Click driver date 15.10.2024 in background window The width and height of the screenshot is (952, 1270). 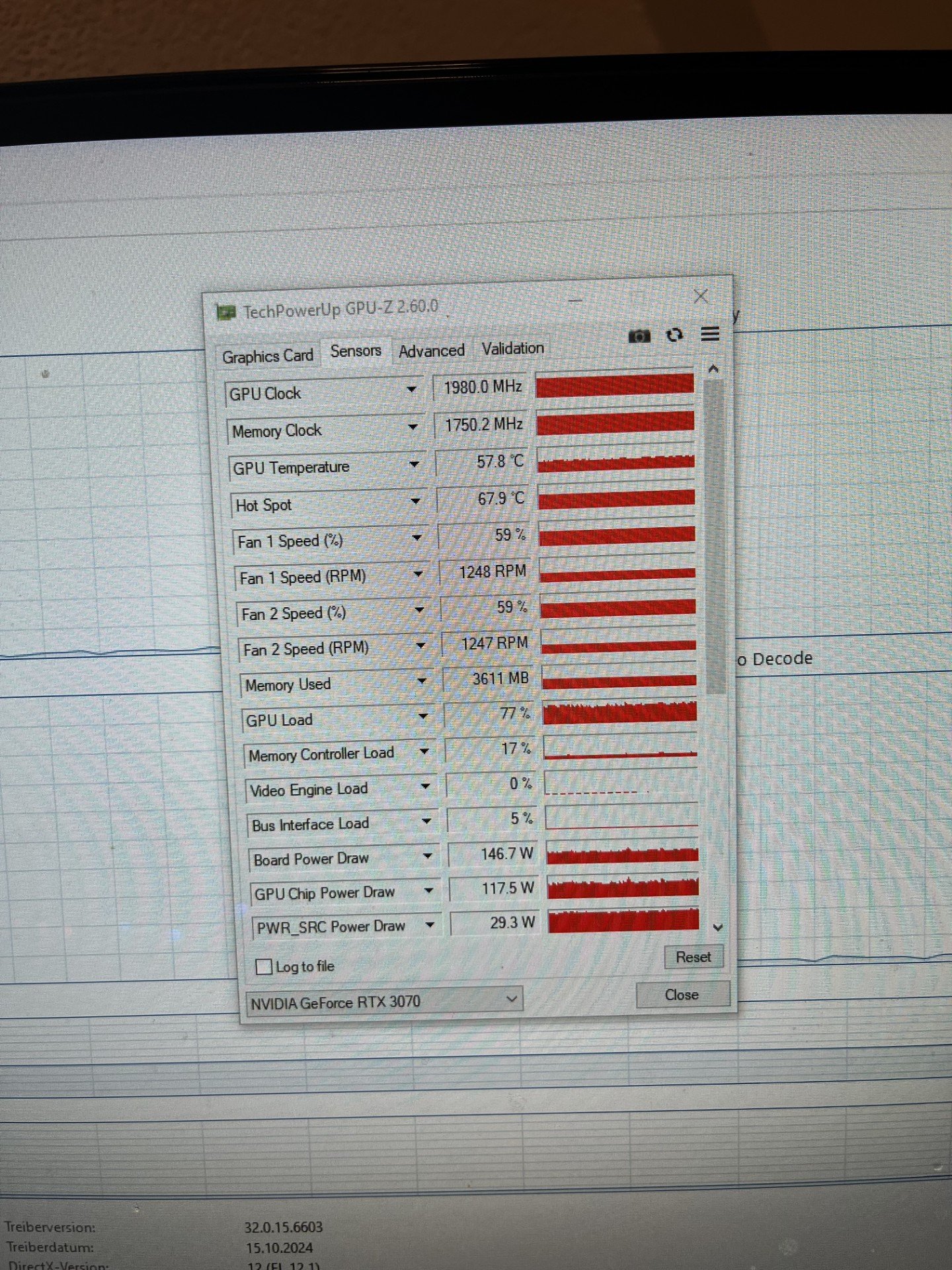coord(279,1248)
